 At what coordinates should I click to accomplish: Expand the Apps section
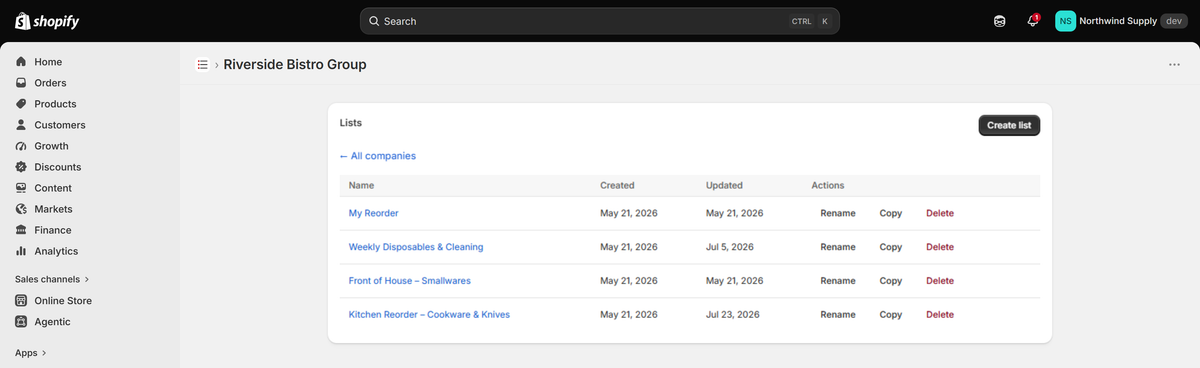[x=31, y=353]
